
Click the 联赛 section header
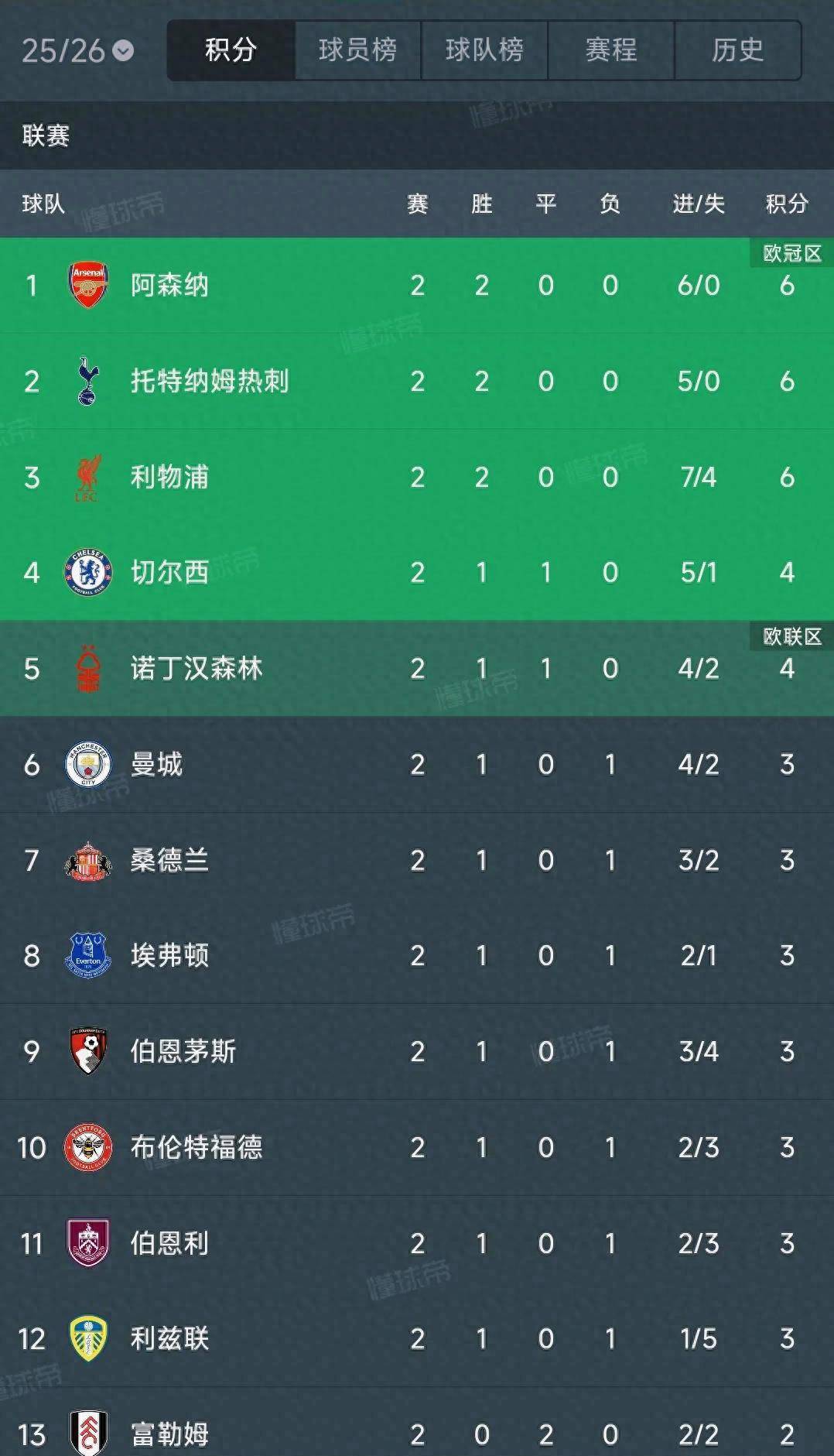(x=46, y=136)
